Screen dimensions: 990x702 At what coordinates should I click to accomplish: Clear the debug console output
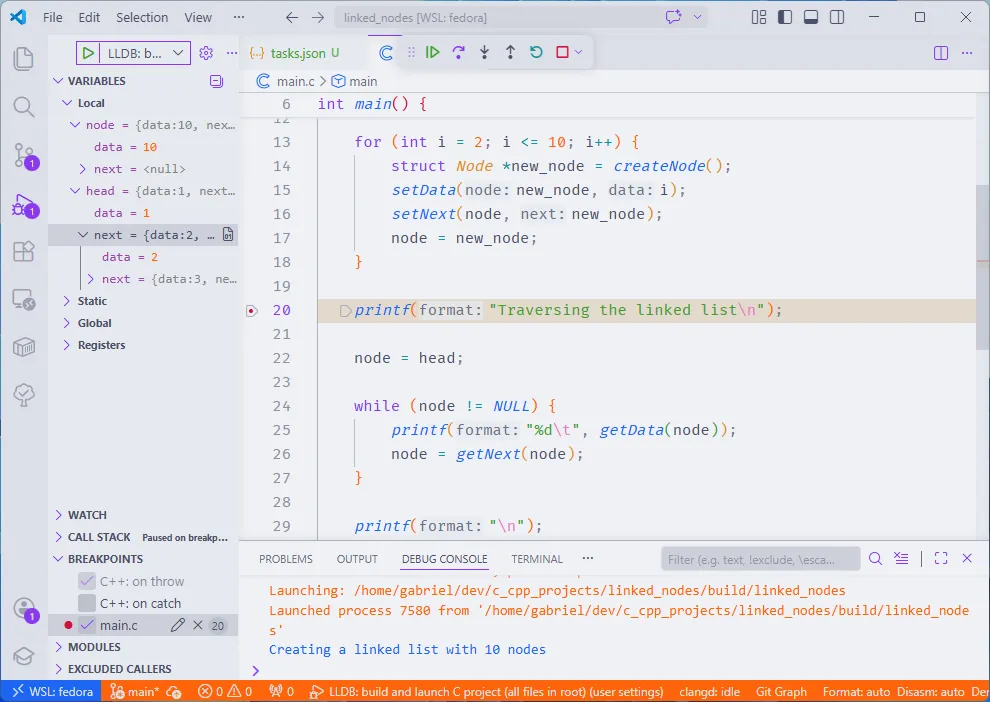click(x=901, y=558)
